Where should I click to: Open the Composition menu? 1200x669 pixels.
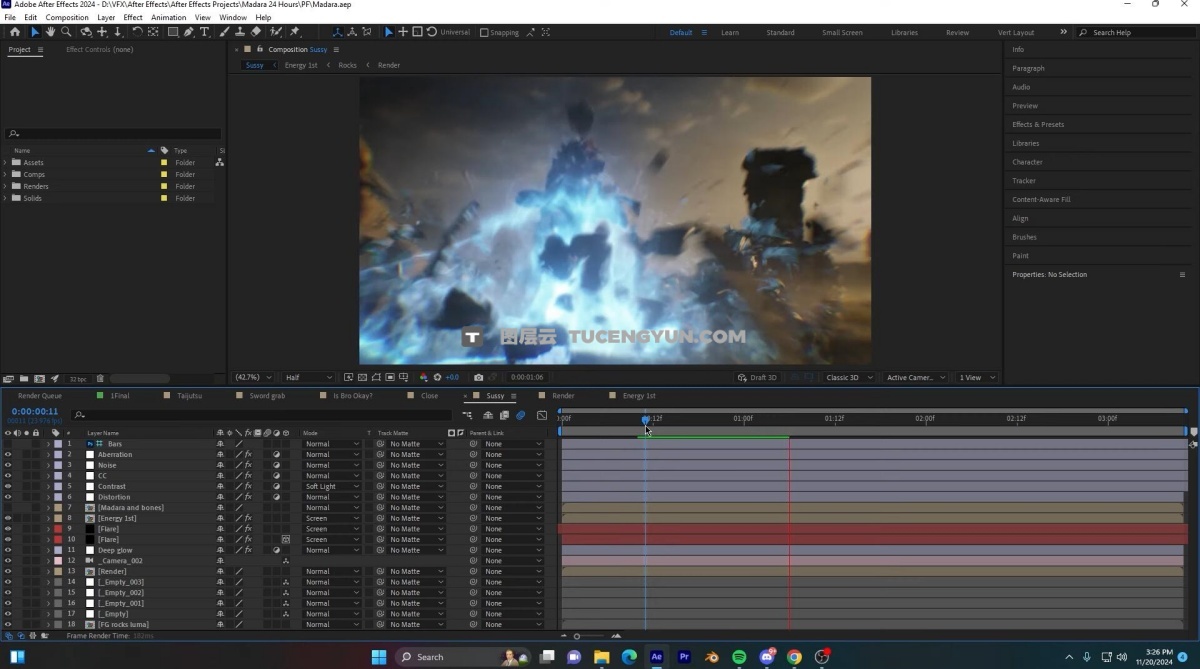click(x=67, y=18)
